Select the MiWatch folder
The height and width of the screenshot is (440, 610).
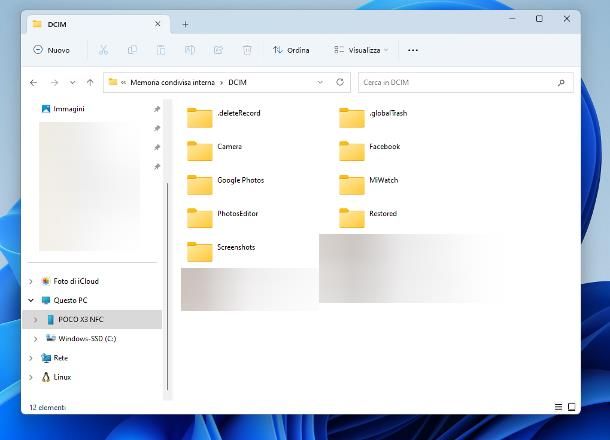(x=368, y=184)
